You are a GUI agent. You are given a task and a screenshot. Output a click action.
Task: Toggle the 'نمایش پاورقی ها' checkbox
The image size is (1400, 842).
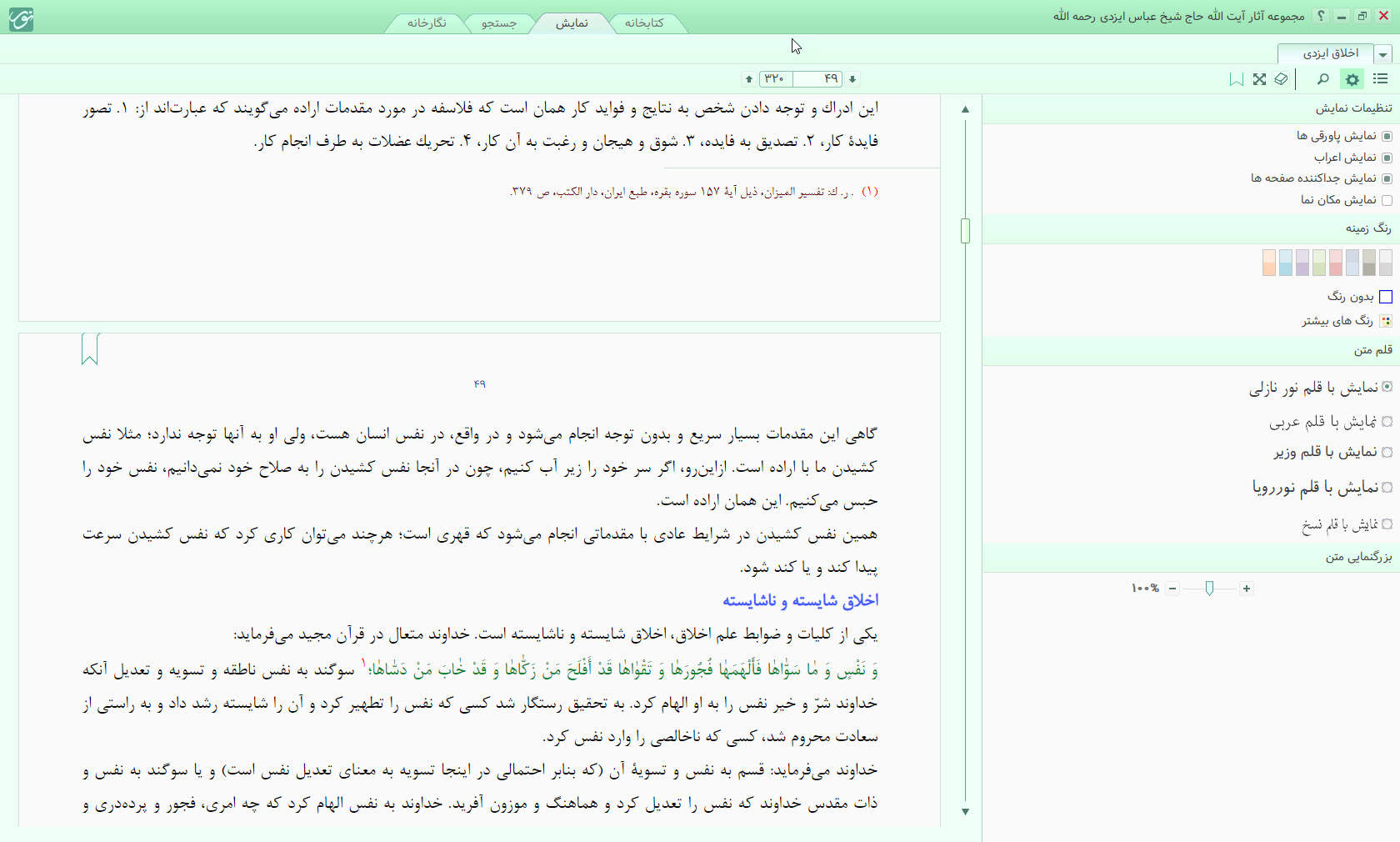click(1387, 136)
